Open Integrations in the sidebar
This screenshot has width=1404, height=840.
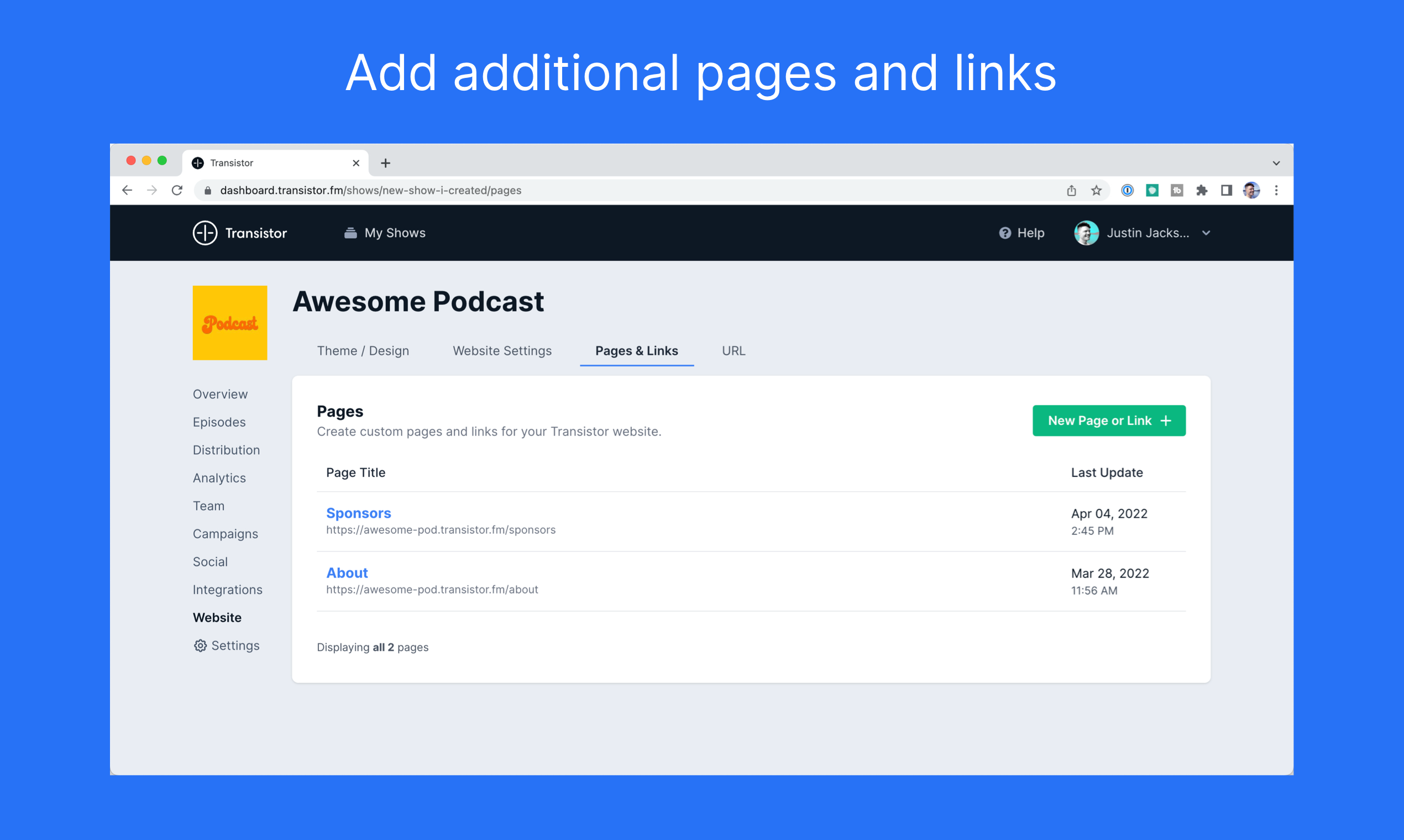(x=228, y=590)
